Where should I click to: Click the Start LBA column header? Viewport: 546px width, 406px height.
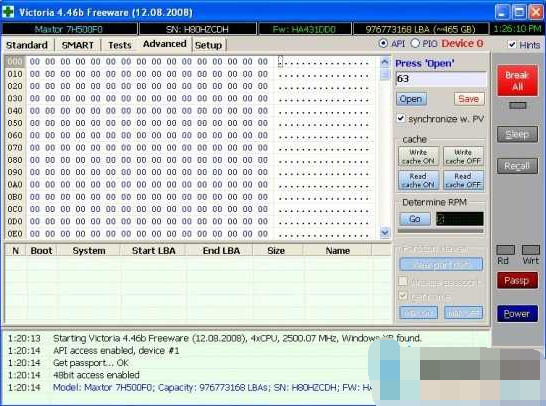click(x=153, y=251)
